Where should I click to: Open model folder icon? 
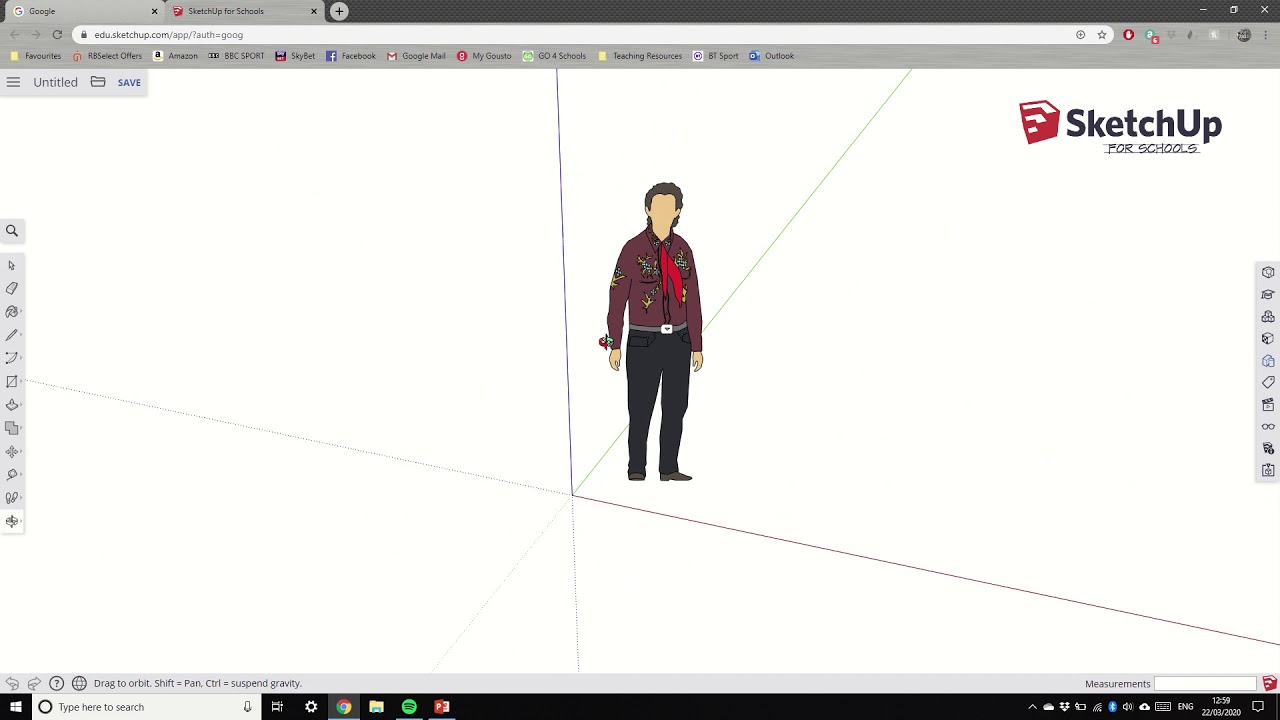pyautogui.click(x=98, y=82)
